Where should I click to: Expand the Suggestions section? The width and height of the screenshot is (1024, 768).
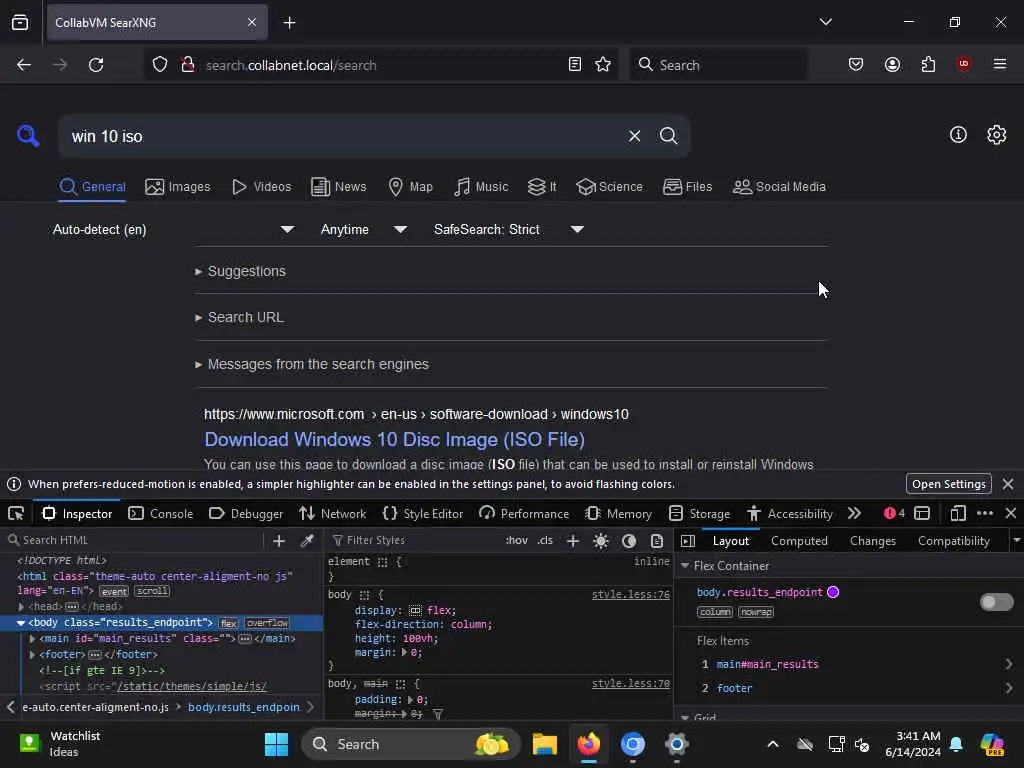(x=240, y=271)
